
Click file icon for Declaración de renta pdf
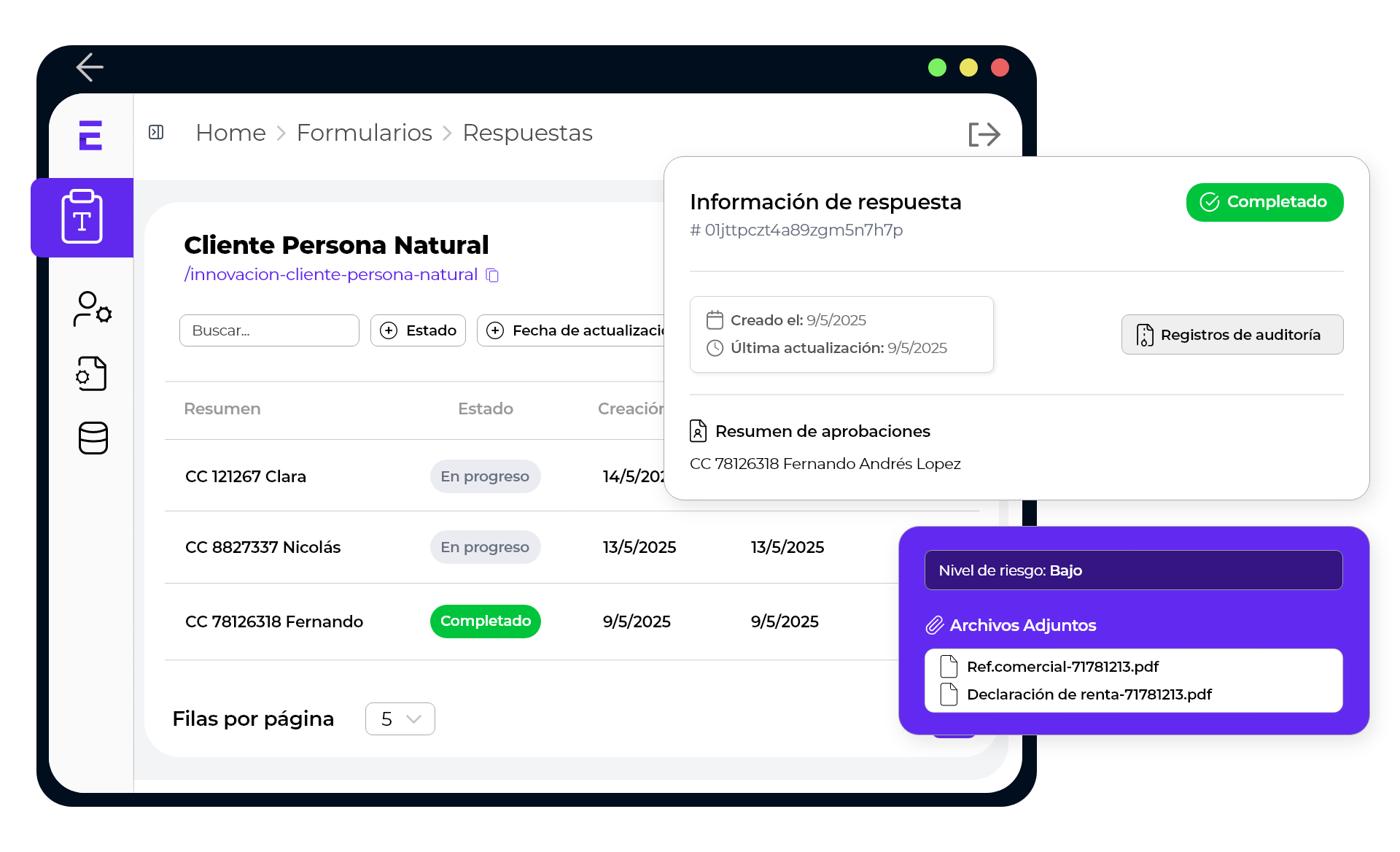(x=949, y=694)
